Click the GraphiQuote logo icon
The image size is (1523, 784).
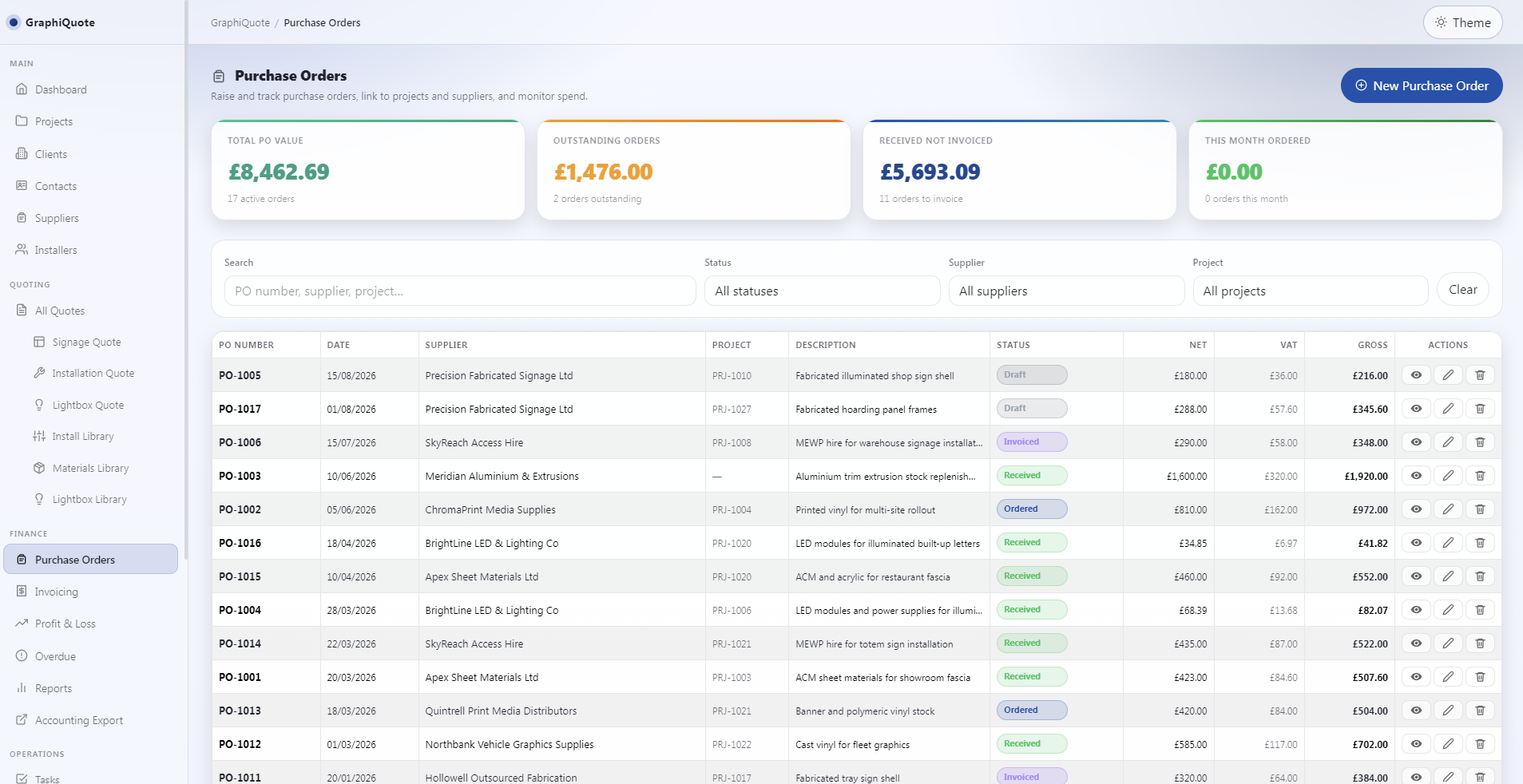click(14, 22)
